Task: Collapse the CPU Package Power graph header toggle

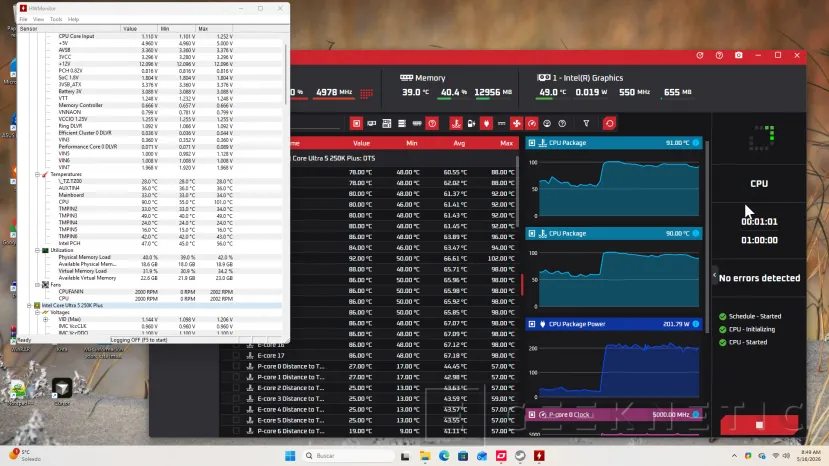Action: pyautogui.click(x=532, y=324)
